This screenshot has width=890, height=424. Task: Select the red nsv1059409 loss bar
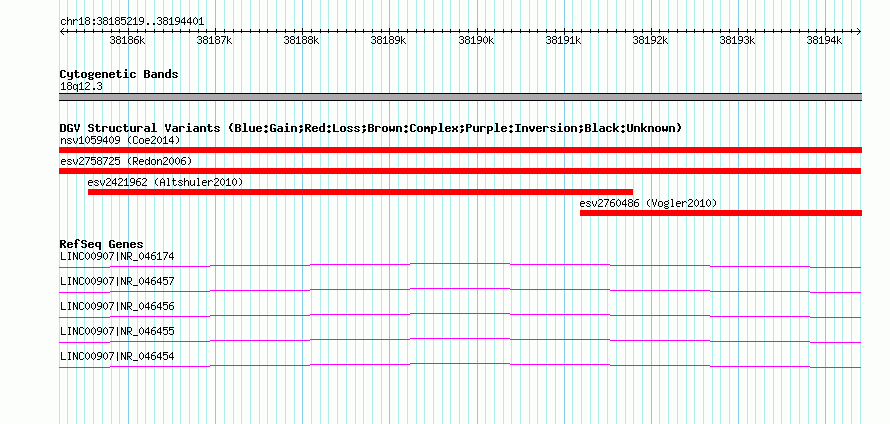click(460, 150)
